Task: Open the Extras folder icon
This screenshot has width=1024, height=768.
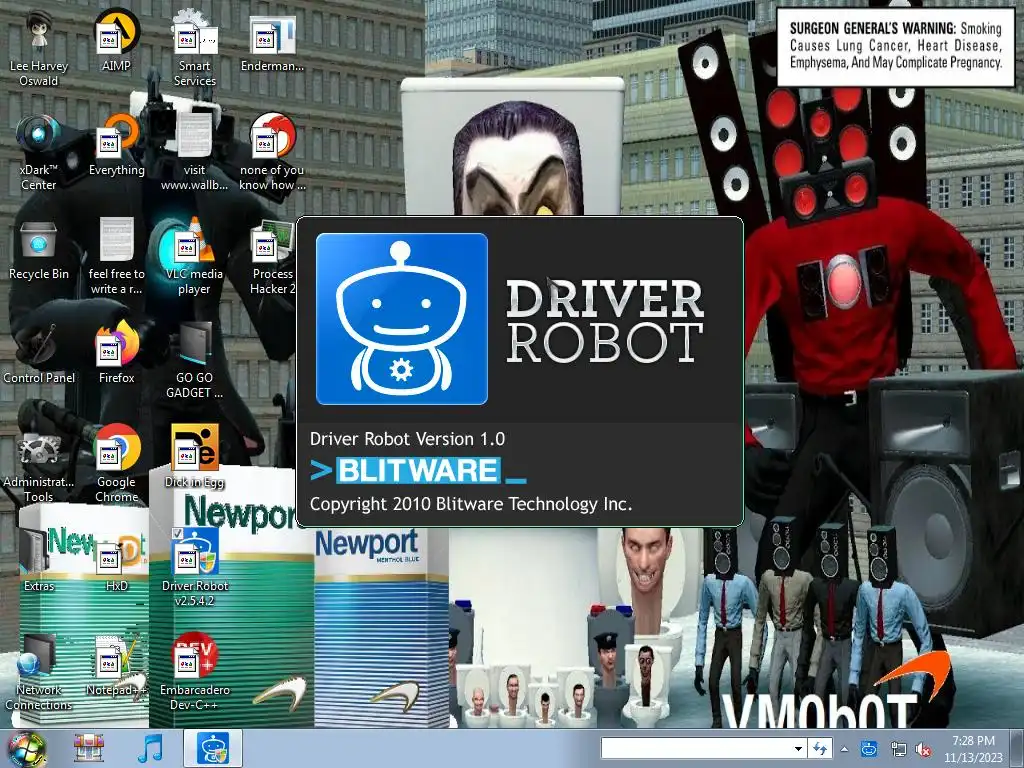Action: pos(39,561)
